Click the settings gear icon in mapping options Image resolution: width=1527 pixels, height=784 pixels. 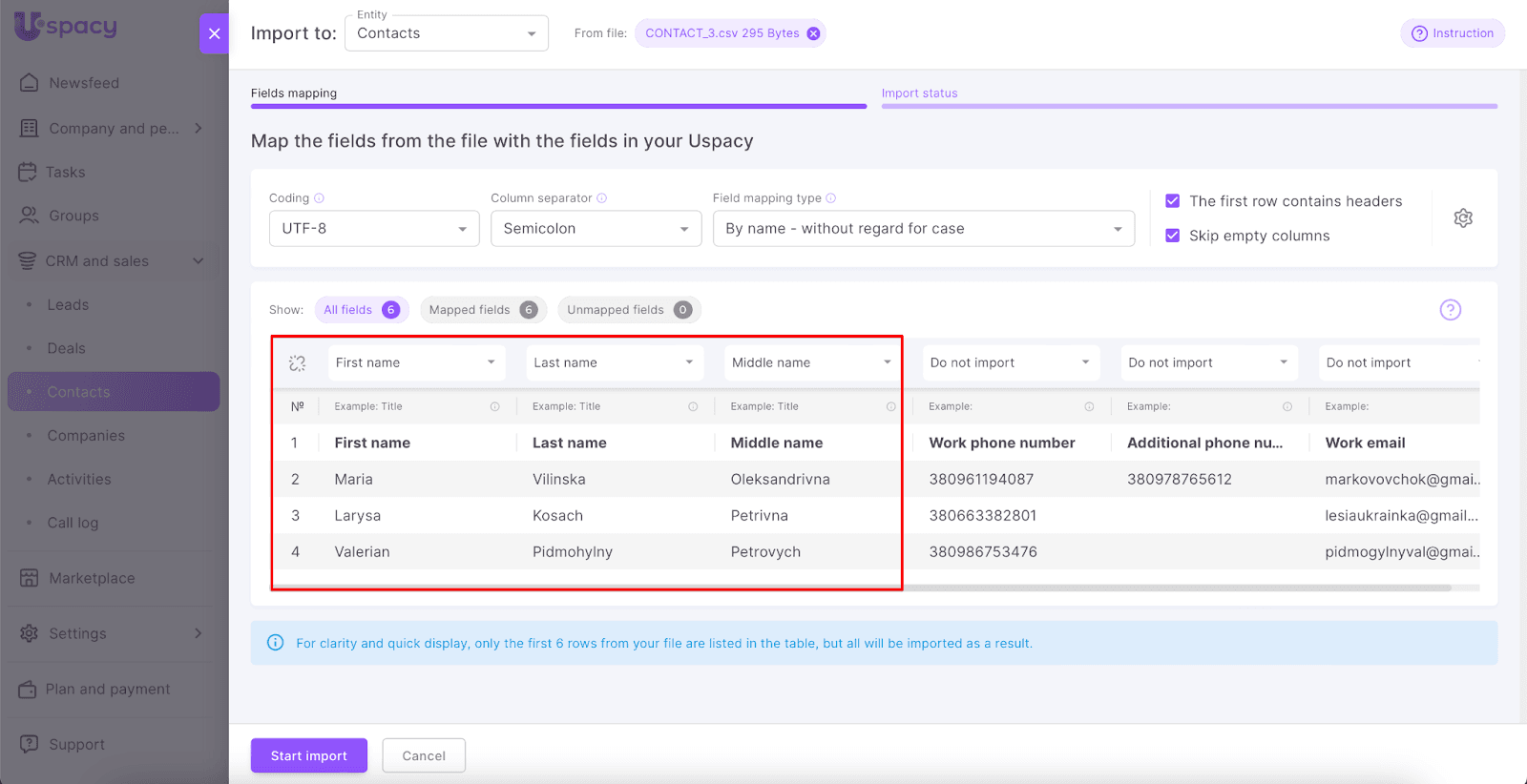(1462, 218)
